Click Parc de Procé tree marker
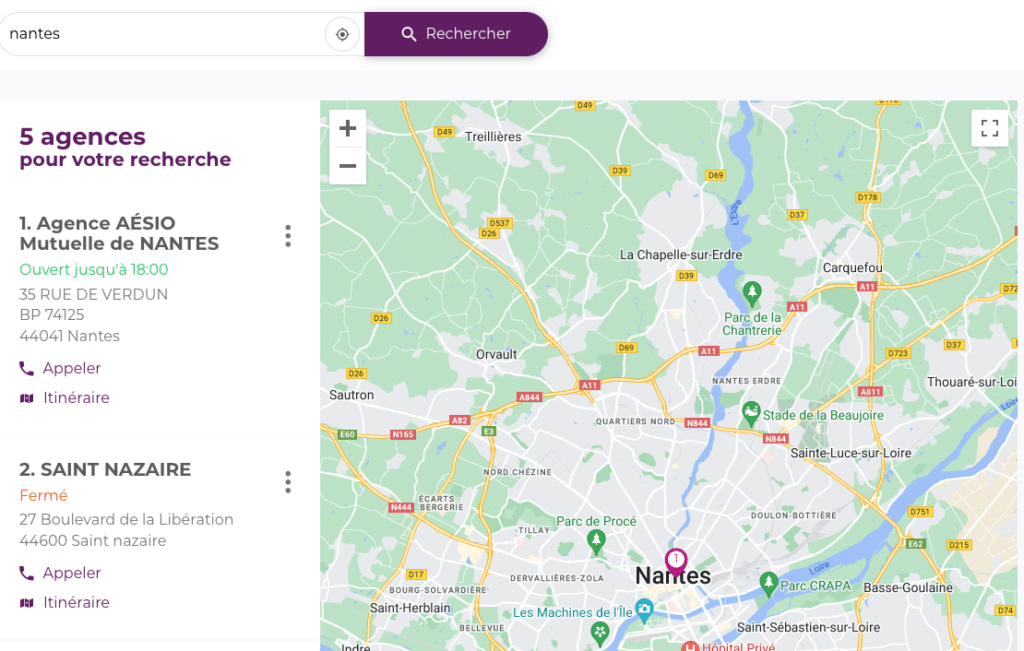1024x651 pixels. (x=596, y=541)
